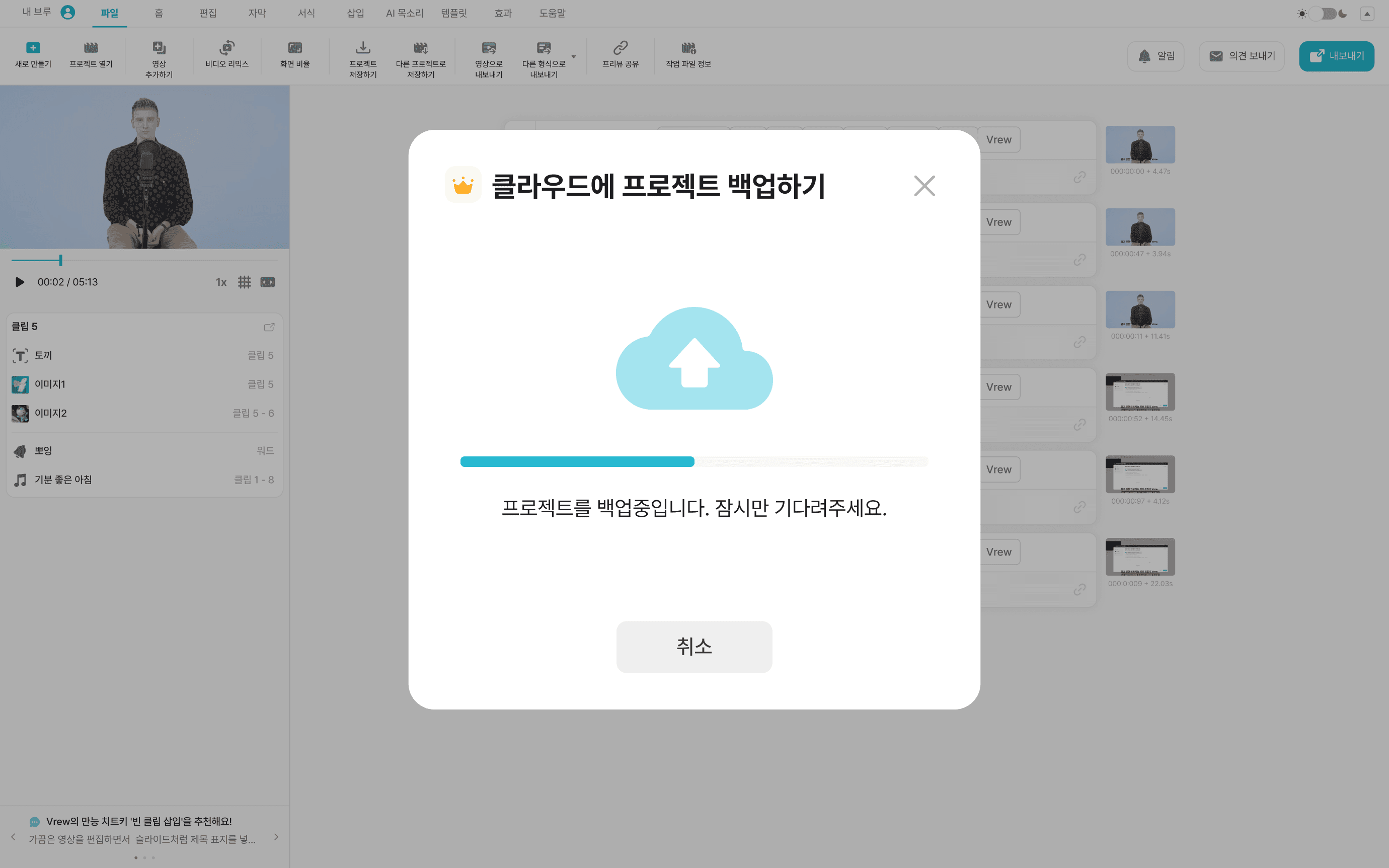Click the video preview seek slider

tap(143, 261)
